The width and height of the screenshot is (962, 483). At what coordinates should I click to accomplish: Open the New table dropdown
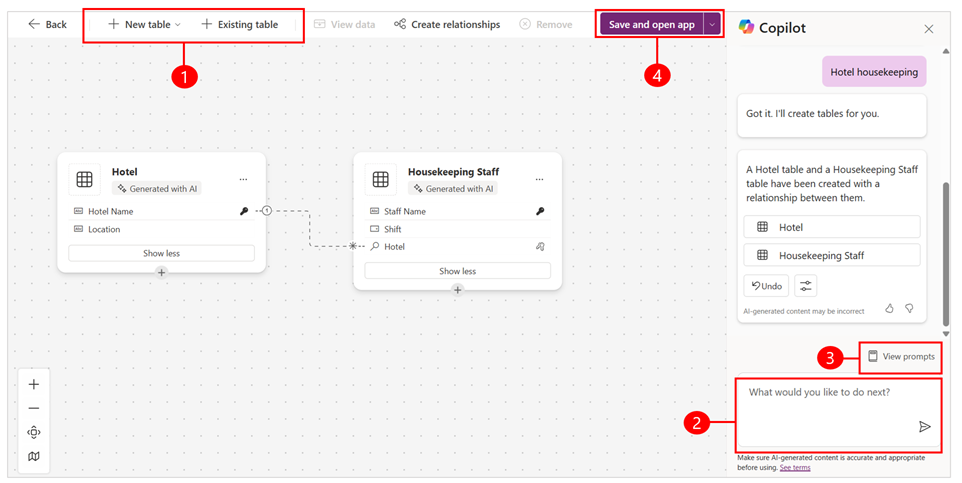pyautogui.click(x=145, y=24)
